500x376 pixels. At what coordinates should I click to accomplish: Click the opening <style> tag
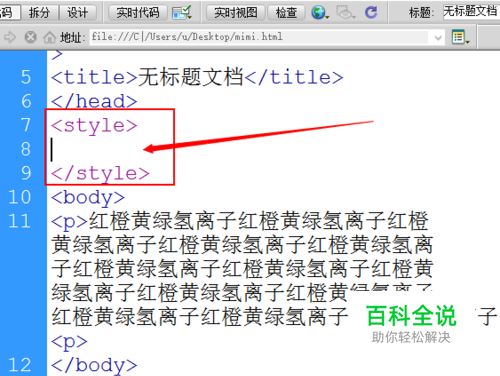(94, 126)
